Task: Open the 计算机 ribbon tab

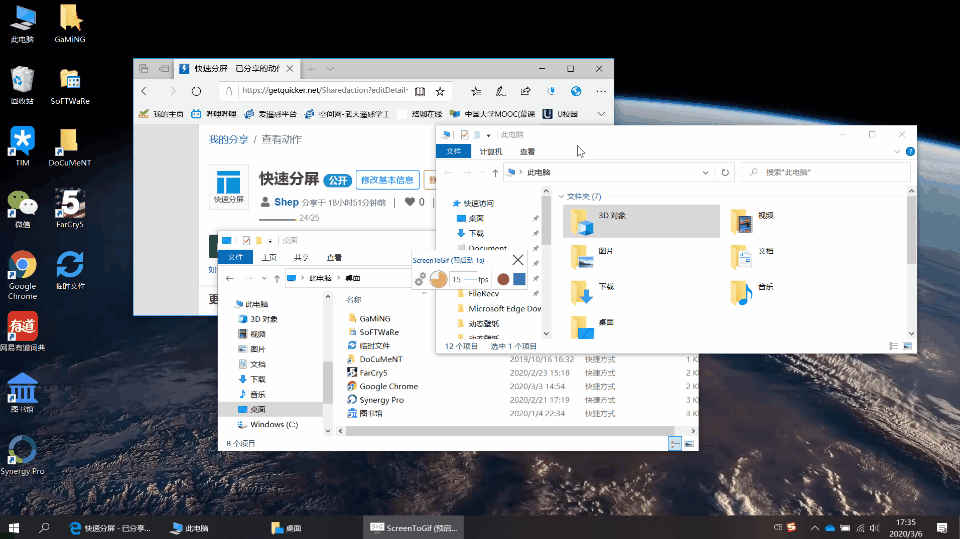Action: pyautogui.click(x=490, y=152)
